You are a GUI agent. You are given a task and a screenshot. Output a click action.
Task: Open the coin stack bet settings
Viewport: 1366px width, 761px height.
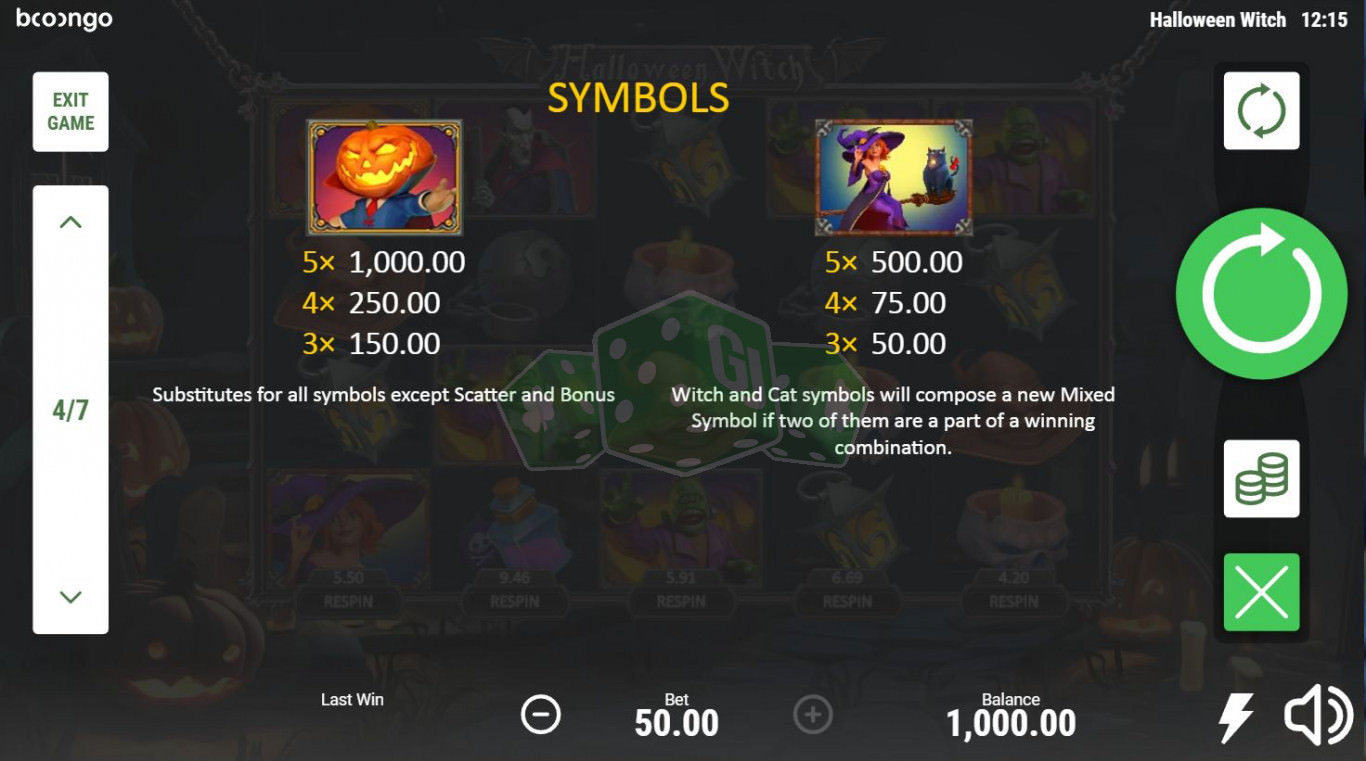[1261, 479]
